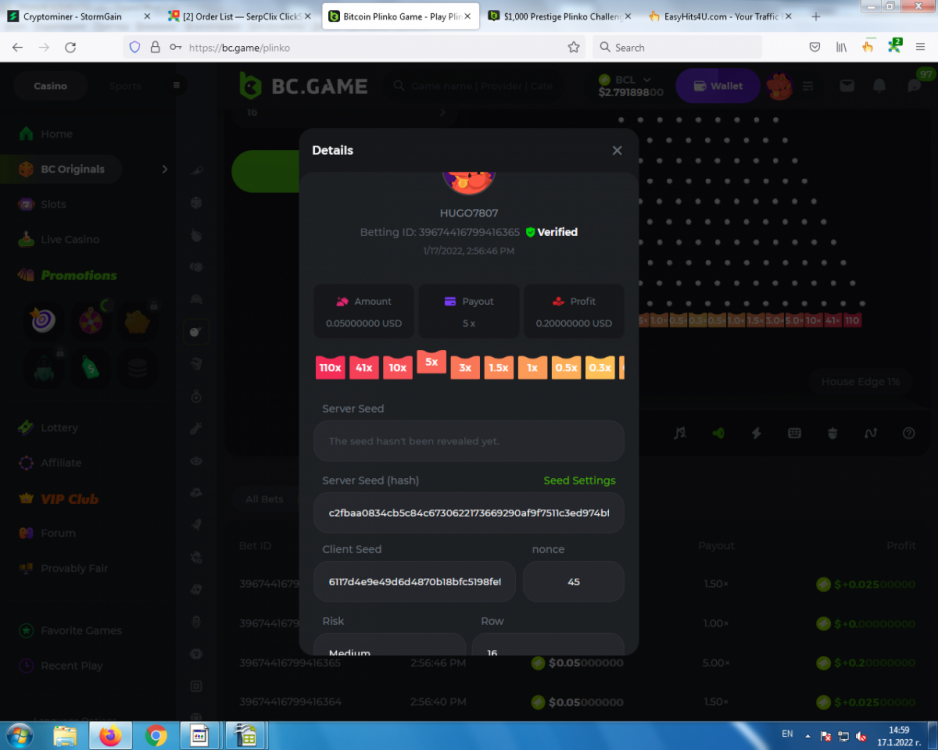Open notifications using the bell icon
The height and width of the screenshot is (750, 938).
(x=879, y=85)
